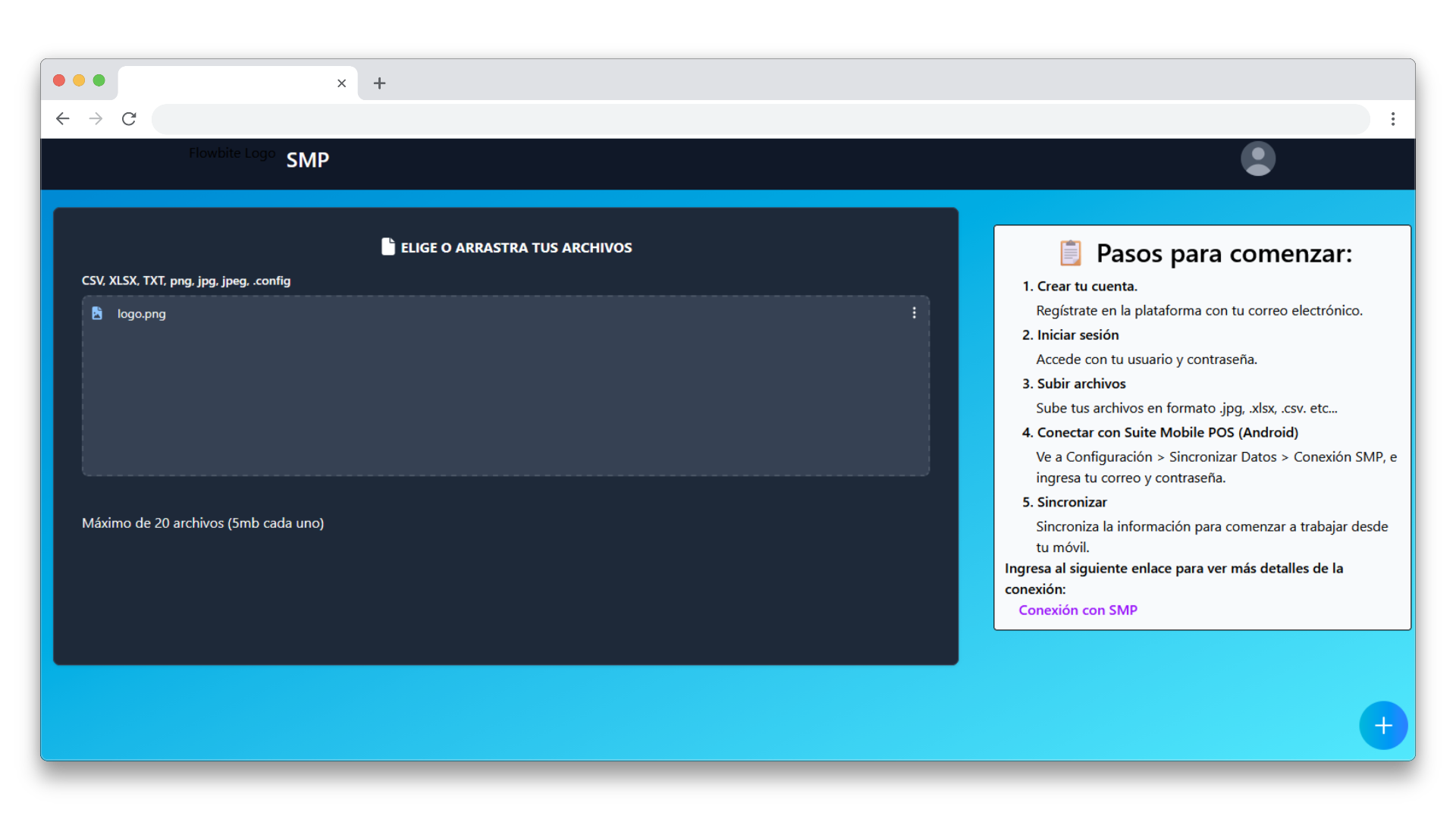Click the document icon beside ELIGE O ARRASTRA
This screenshot has height=819, width=1456.
(388, 247)
